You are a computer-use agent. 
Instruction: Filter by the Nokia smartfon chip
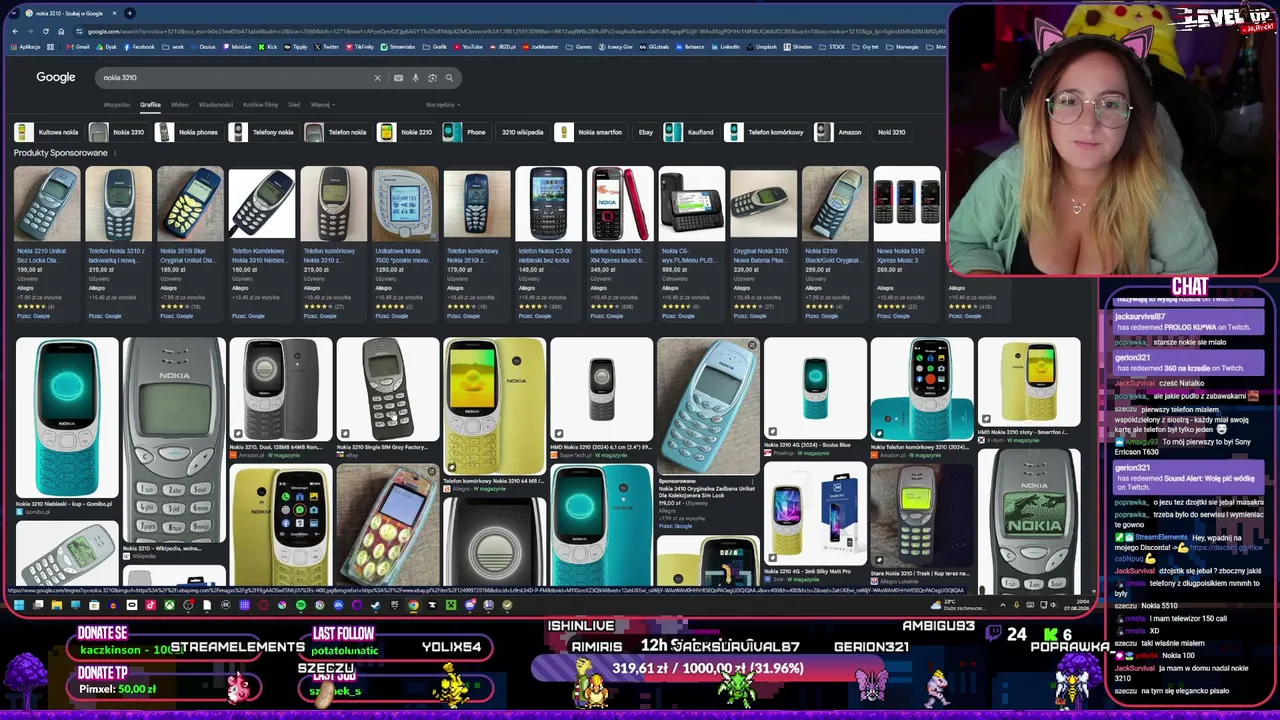(590, 132)
